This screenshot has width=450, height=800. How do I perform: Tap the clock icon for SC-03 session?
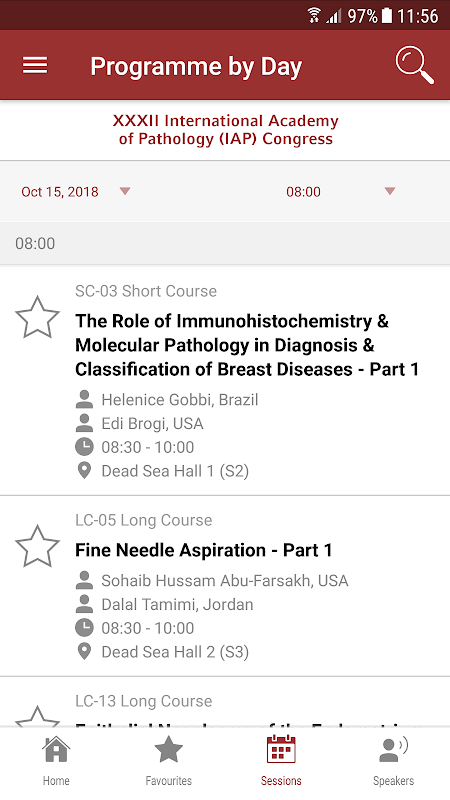[84, 447]
